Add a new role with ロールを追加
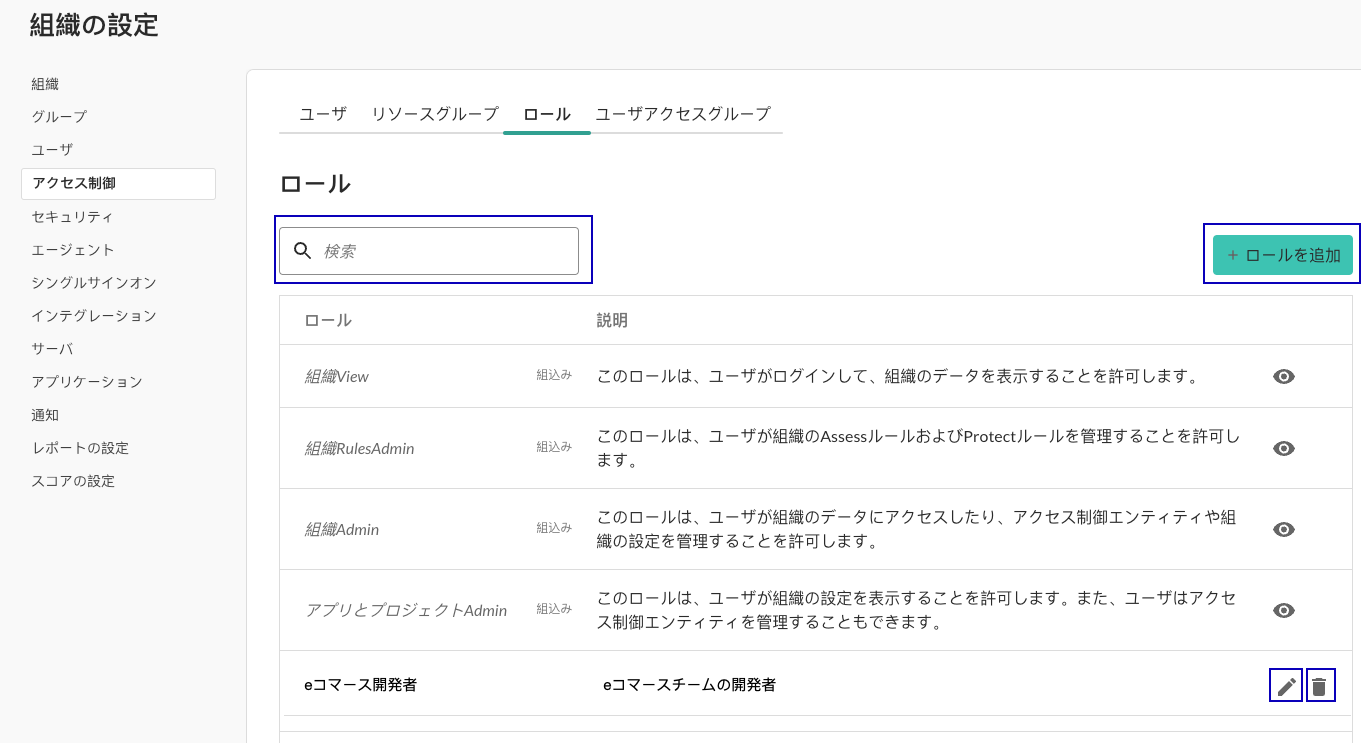 (x=1283, y=255)
